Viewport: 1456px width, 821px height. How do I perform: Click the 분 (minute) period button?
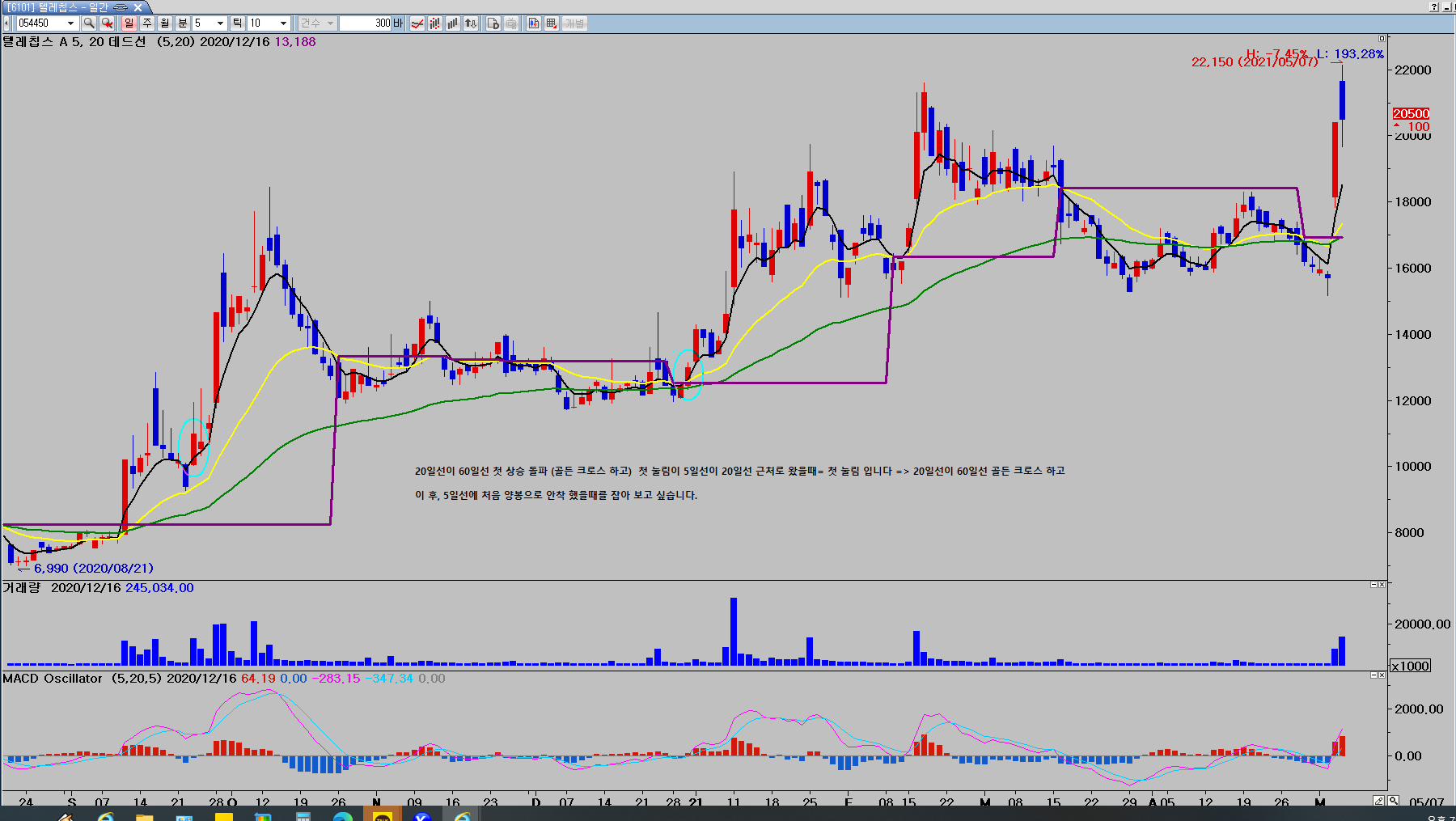pyautogui.click(x=183, y=23)
